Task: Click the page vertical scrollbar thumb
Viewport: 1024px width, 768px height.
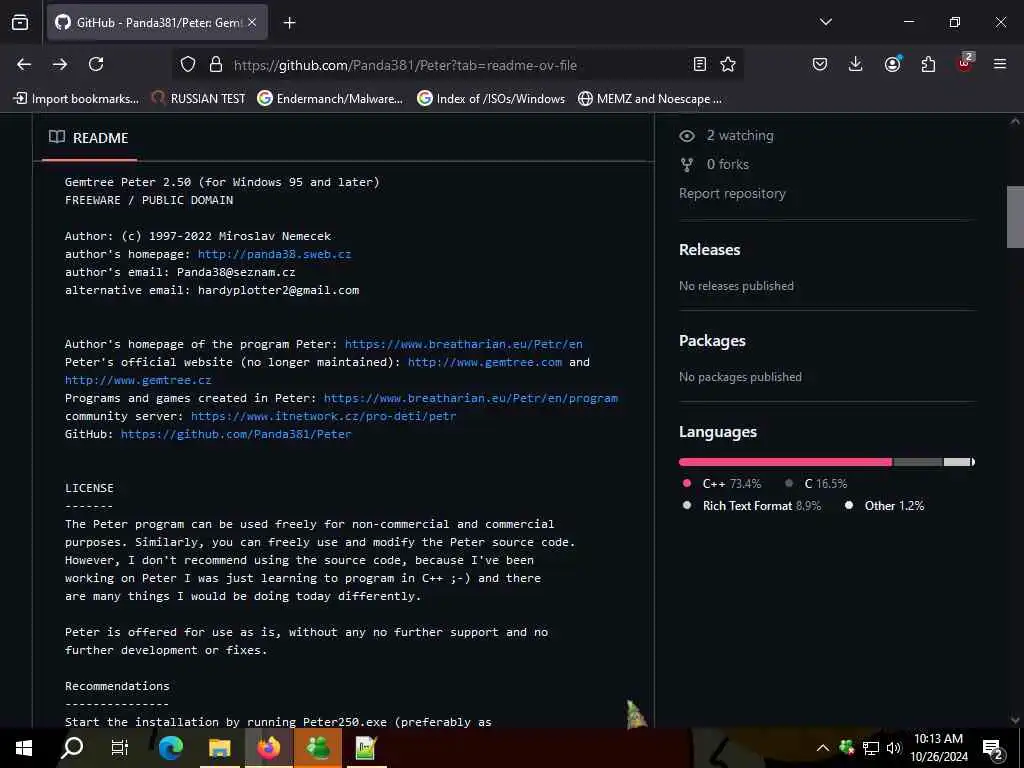Action: coord(1014,217)
